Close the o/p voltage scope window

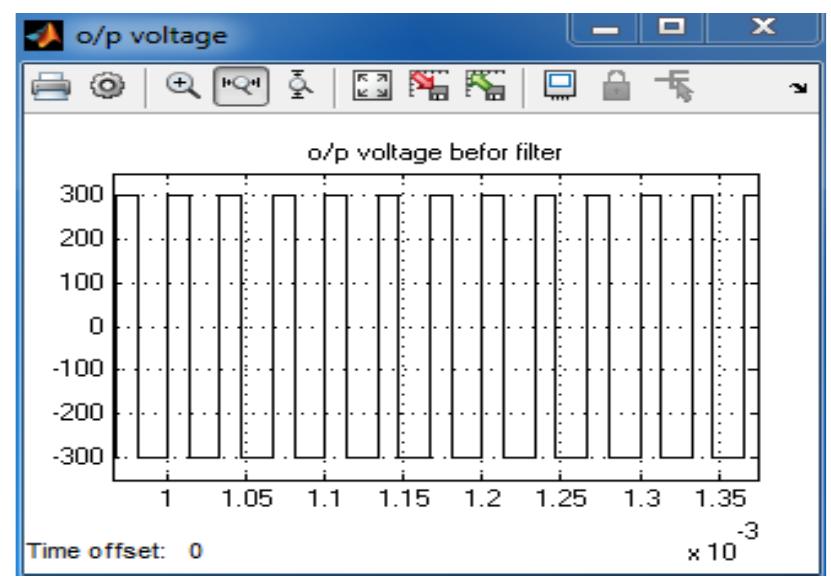click(763, 27)
